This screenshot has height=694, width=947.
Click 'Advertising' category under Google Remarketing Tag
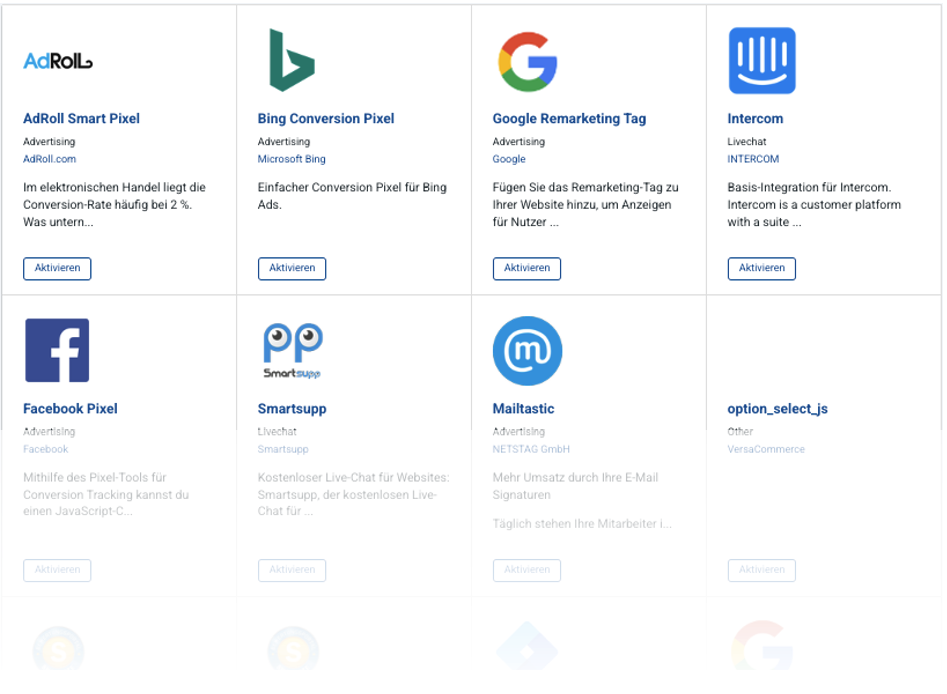coord(519,141)
